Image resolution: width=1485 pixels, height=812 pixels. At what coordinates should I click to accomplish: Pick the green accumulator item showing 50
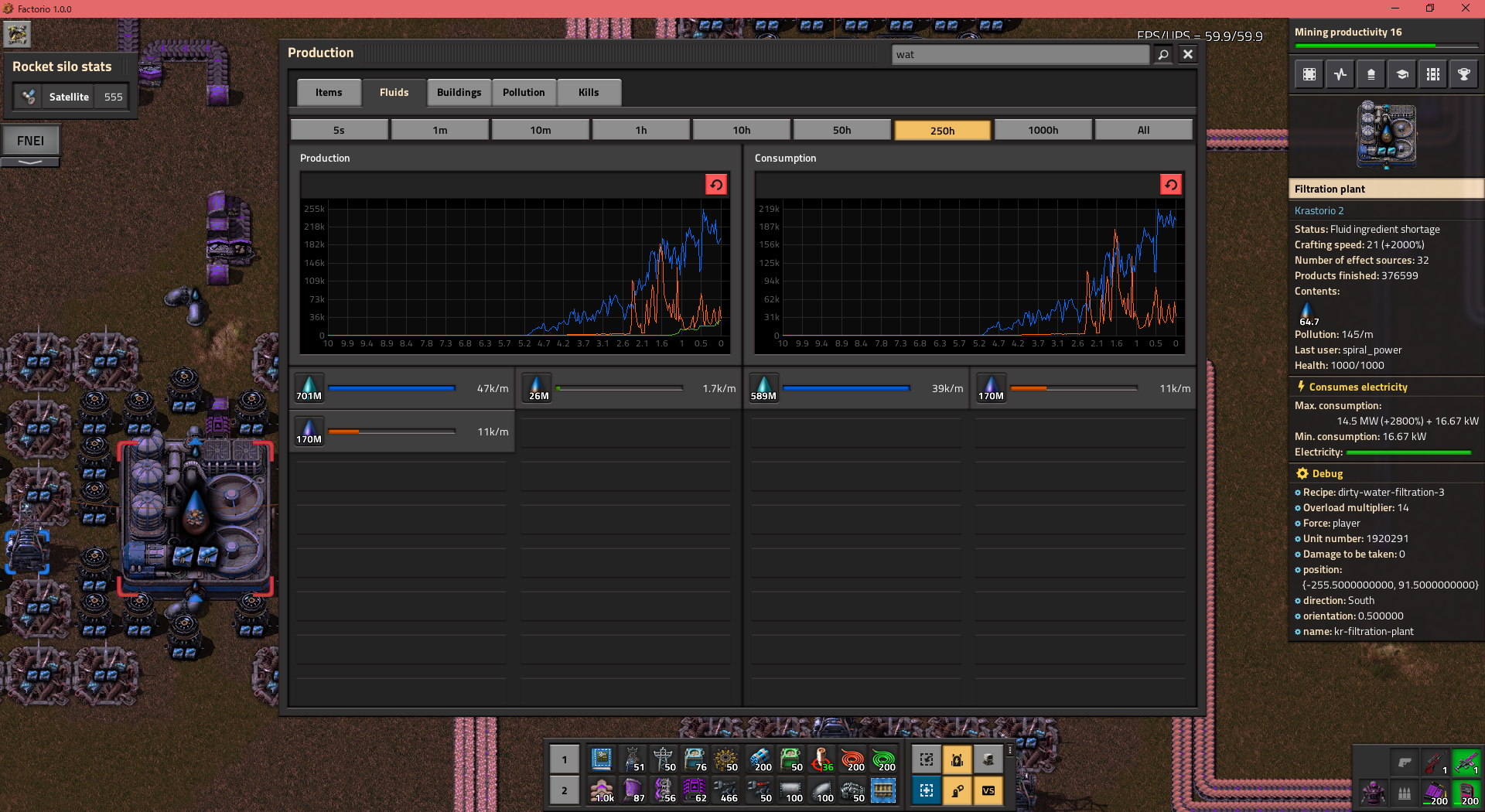(790, 759)
